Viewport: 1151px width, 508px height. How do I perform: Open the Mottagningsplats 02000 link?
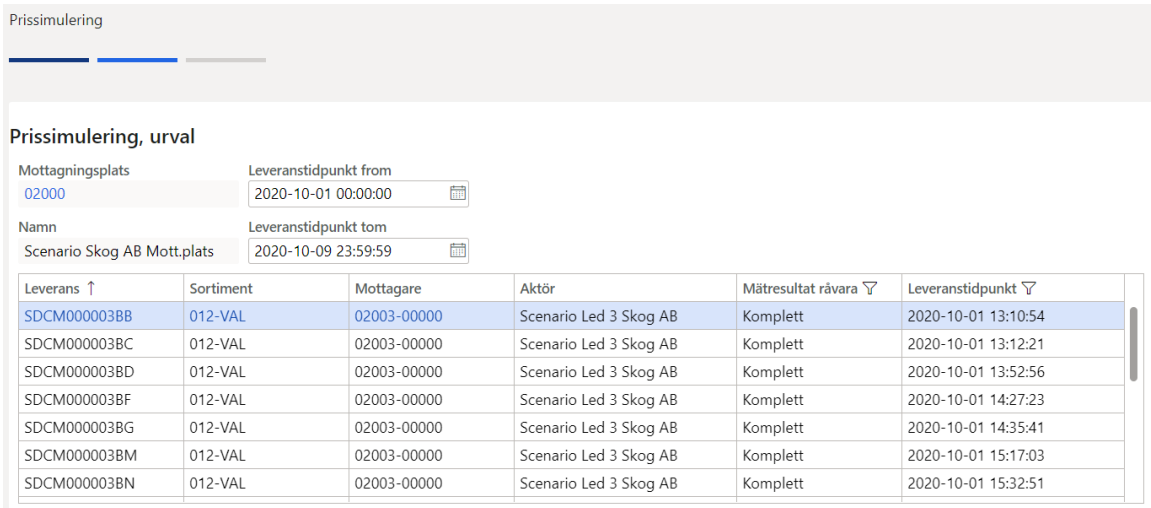pos(40,194)
